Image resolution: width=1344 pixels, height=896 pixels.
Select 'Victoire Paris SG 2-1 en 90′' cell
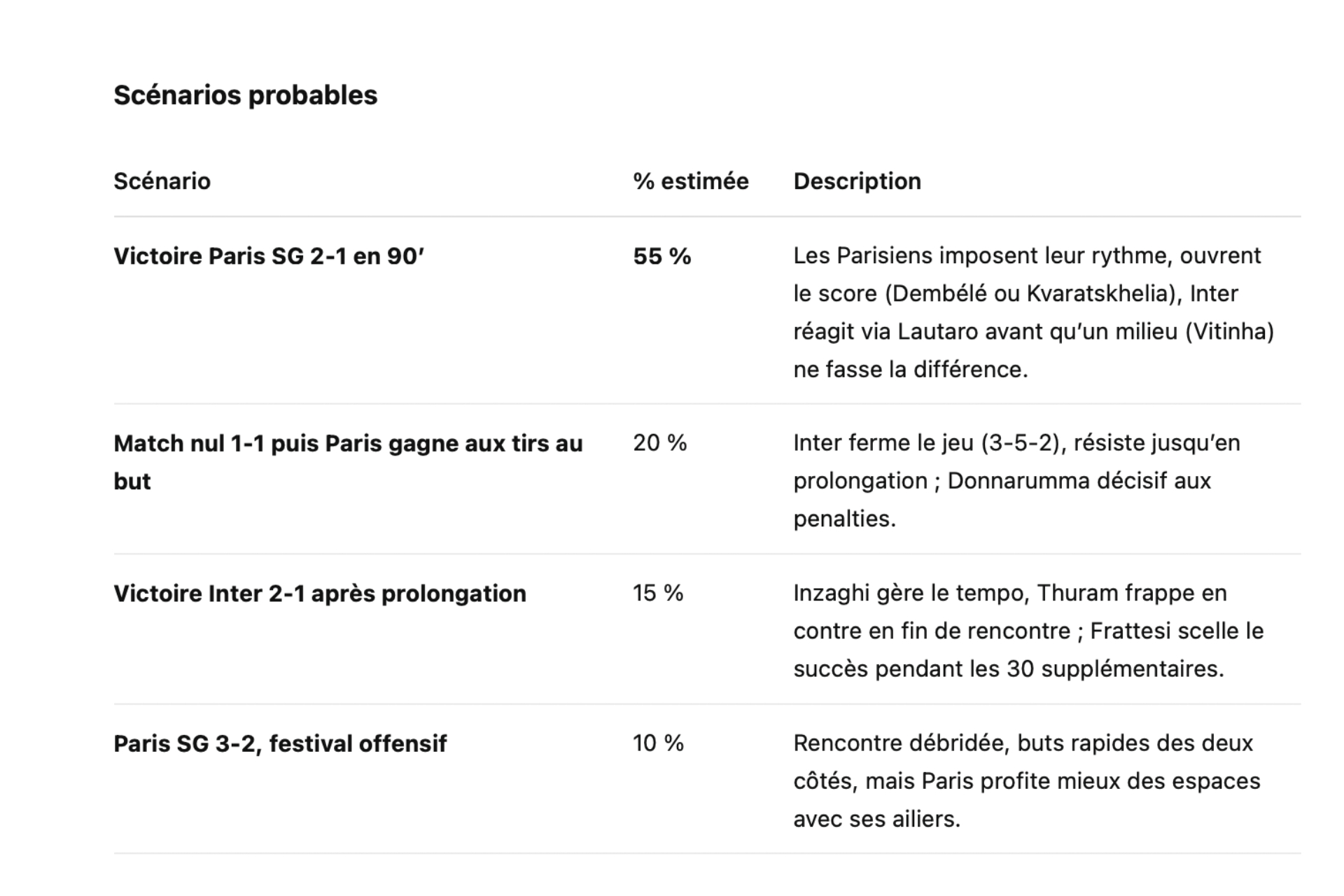pos(269,256)
